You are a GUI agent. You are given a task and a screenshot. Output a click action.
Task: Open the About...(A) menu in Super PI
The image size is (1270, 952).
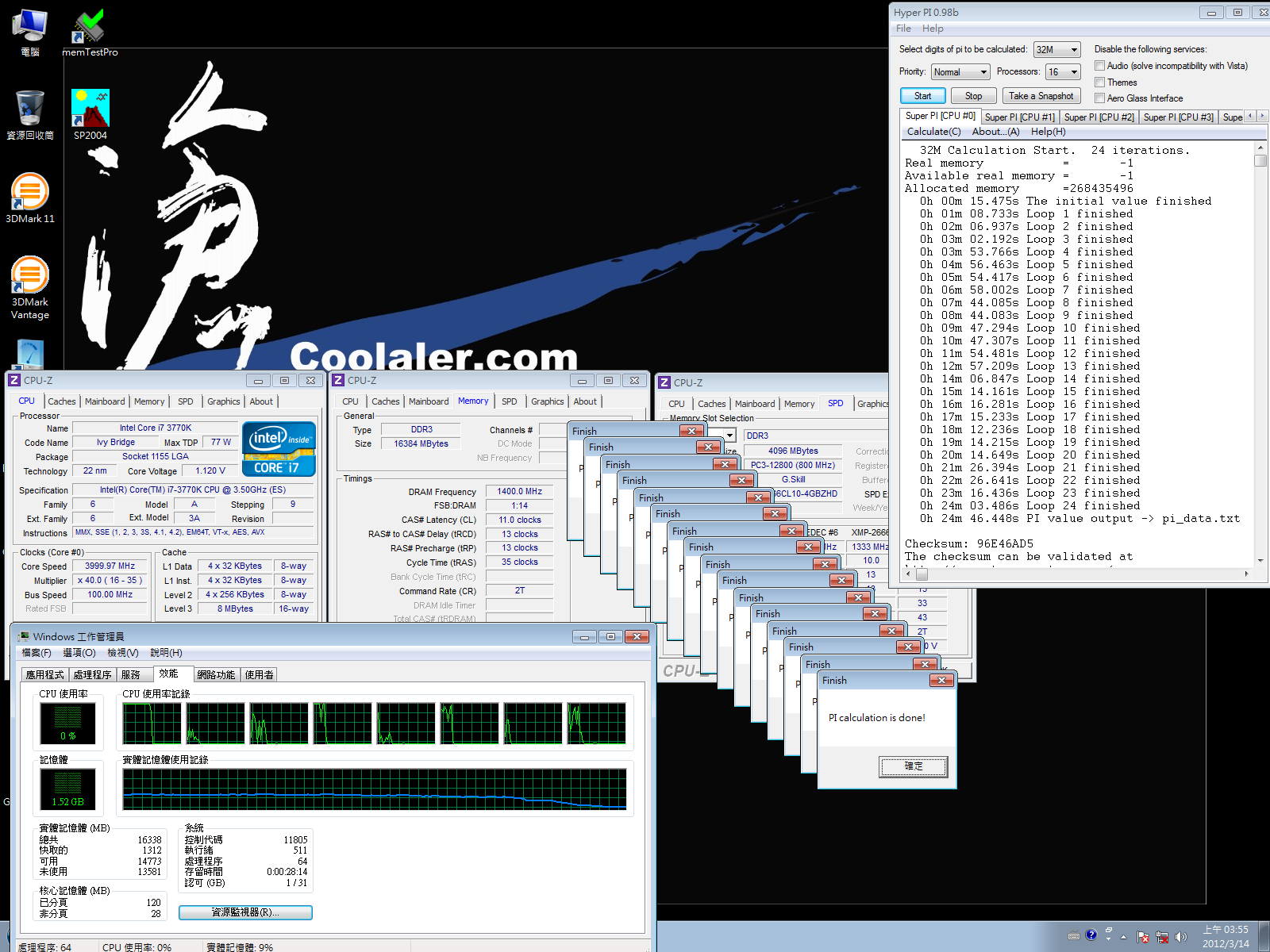(995, 132)
